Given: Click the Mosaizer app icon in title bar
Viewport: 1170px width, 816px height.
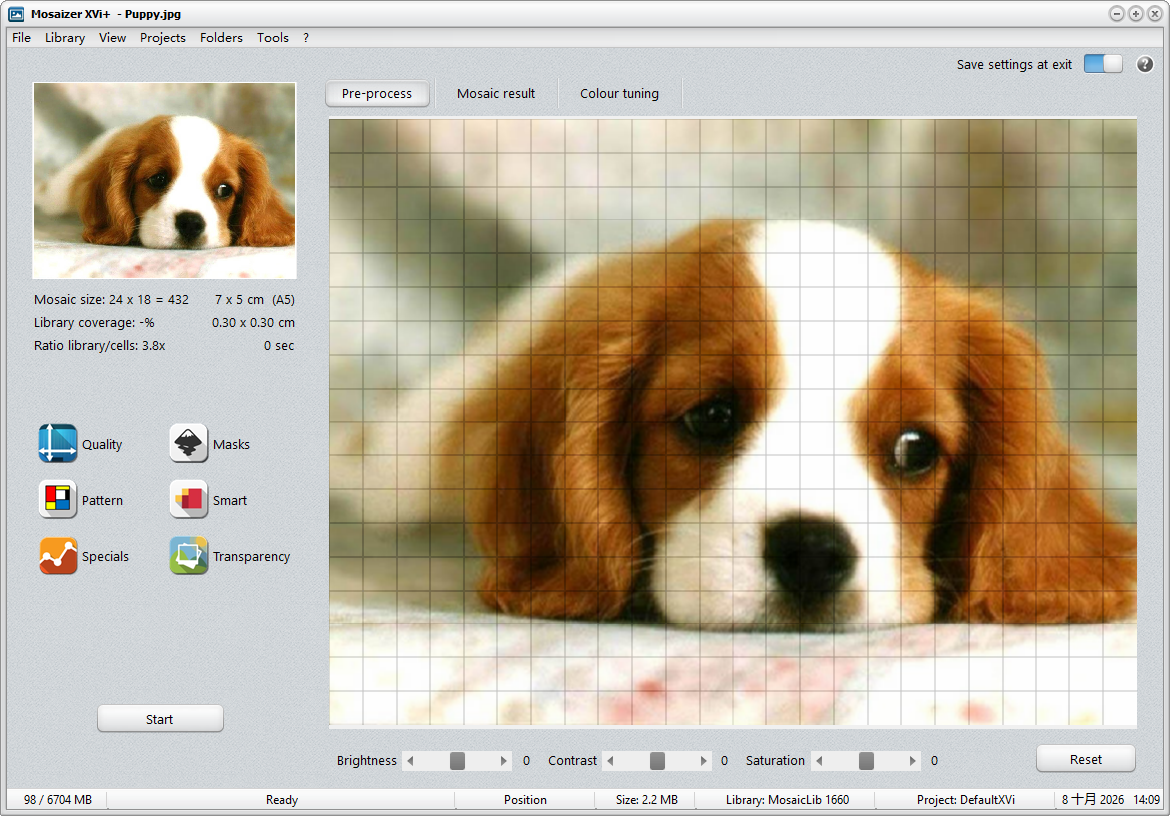Looking at the screenshot, I should [16, 13].
